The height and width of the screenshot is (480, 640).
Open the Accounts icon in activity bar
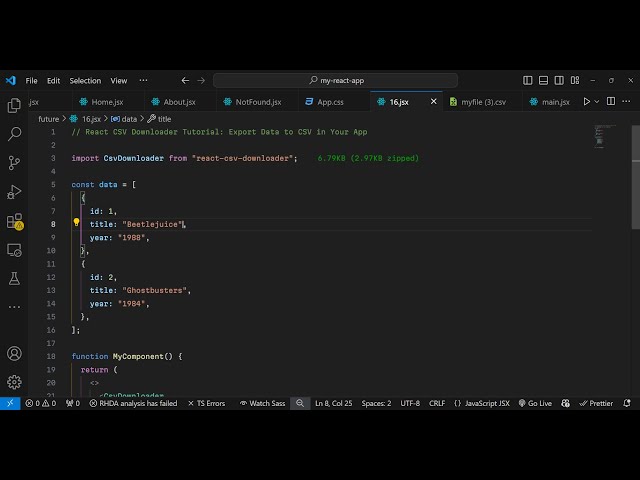point(14,353)
